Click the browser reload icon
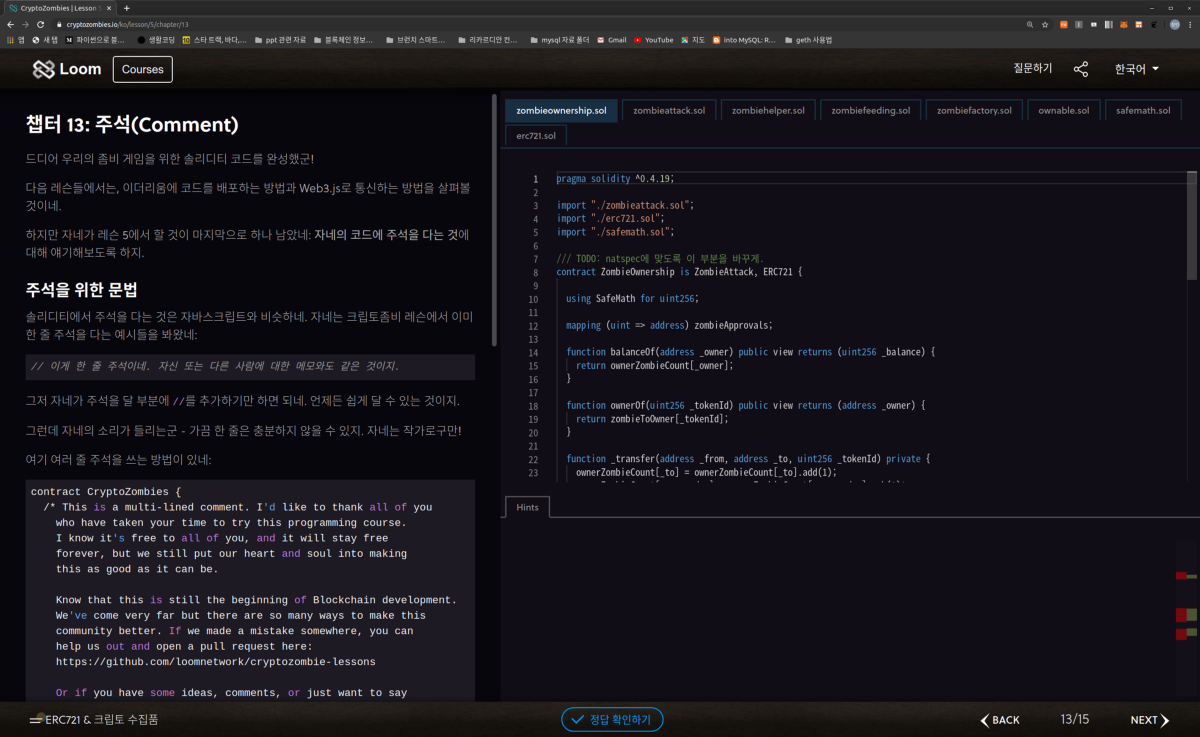The height and width of the screenshot is (737, 1200). [x=40, y=24]
